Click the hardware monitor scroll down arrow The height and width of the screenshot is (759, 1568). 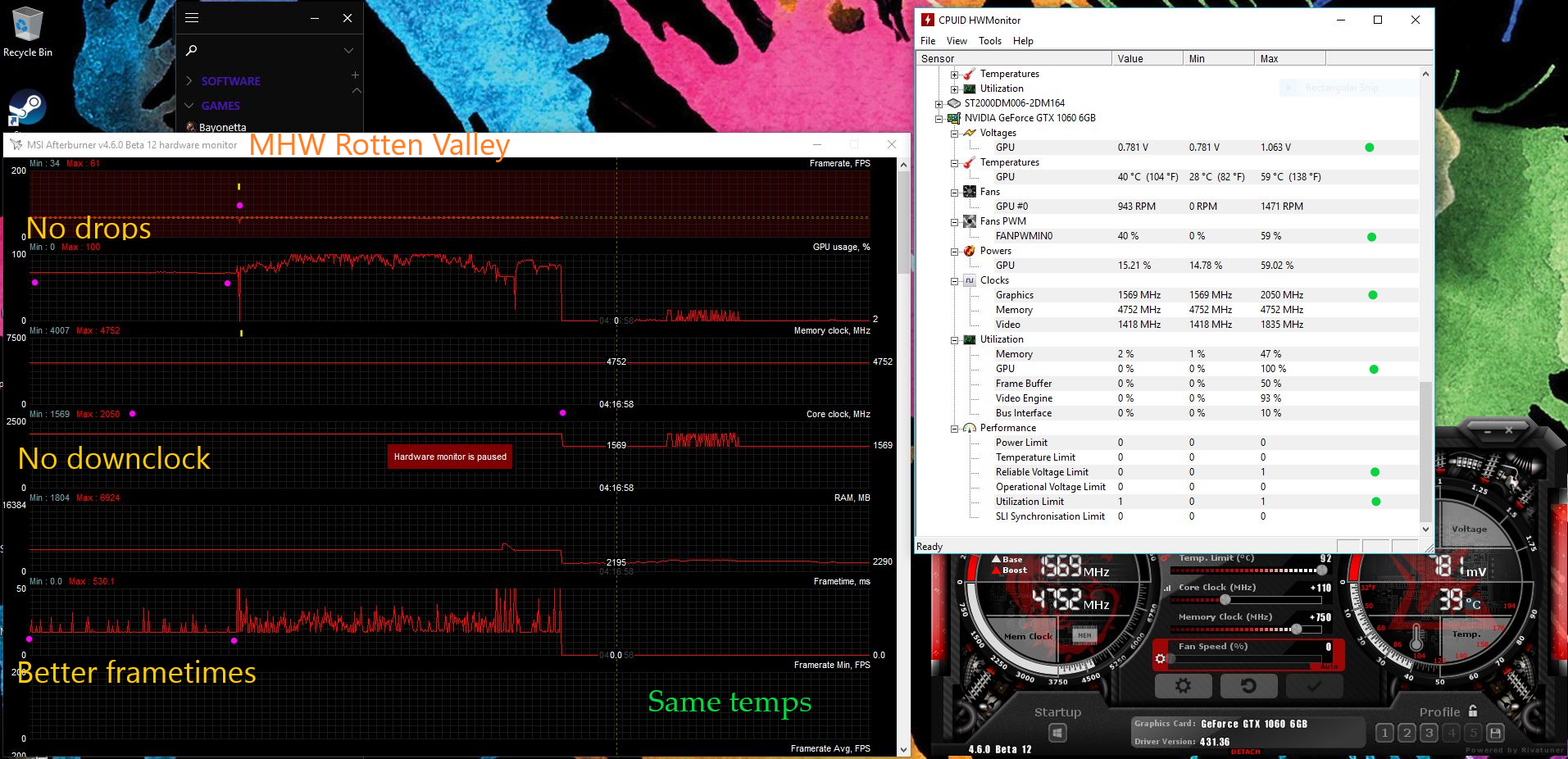(903, 749)
